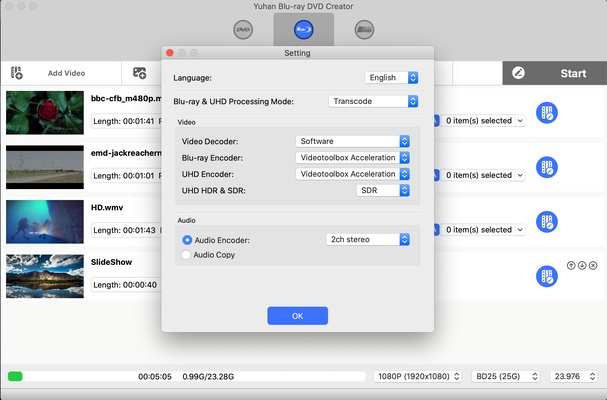The width and height of the screenshot is (607, 400).
Task: Open items selected dropdown for HD.wmv
Action: coord(484,230)
